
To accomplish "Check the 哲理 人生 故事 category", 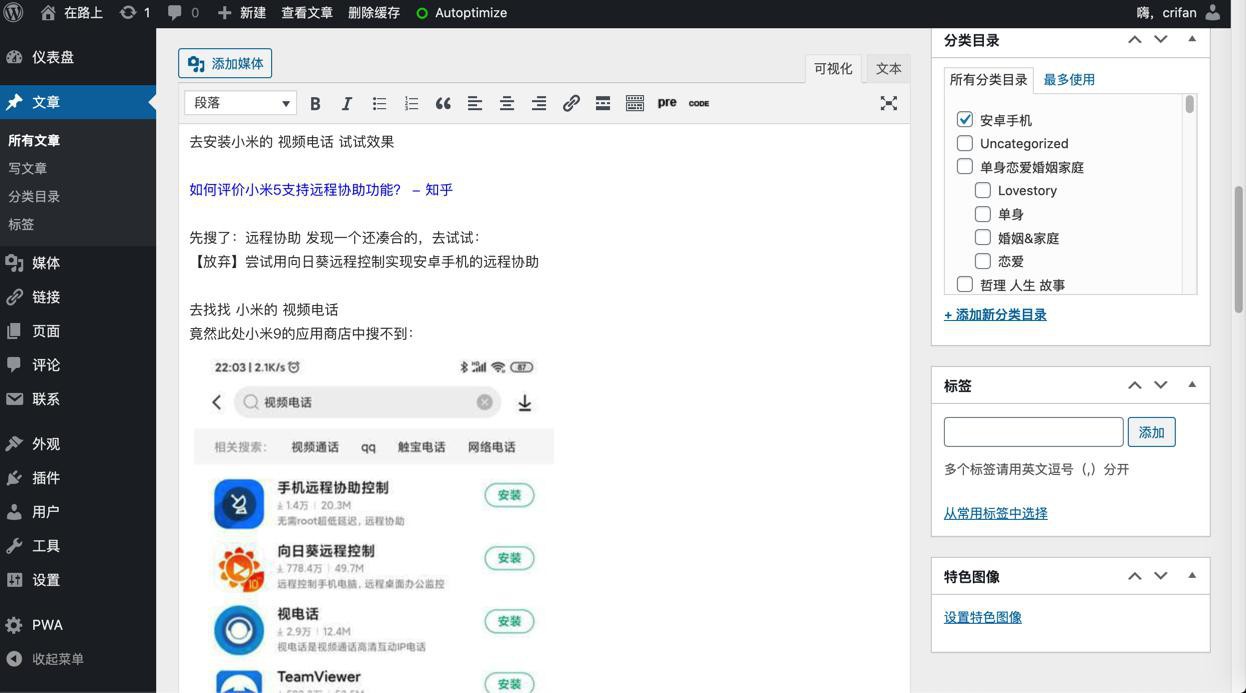I will [x=965, y=284].
